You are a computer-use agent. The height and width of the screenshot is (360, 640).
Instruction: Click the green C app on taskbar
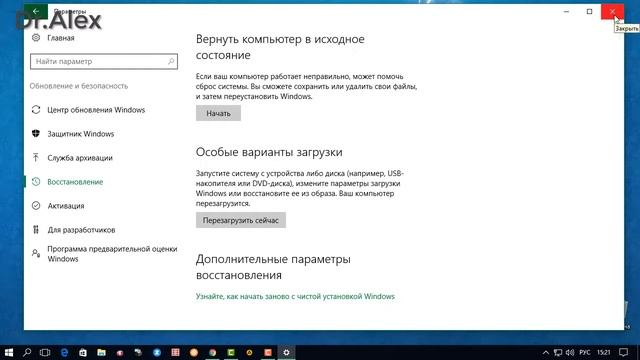[x=231, y=352]
